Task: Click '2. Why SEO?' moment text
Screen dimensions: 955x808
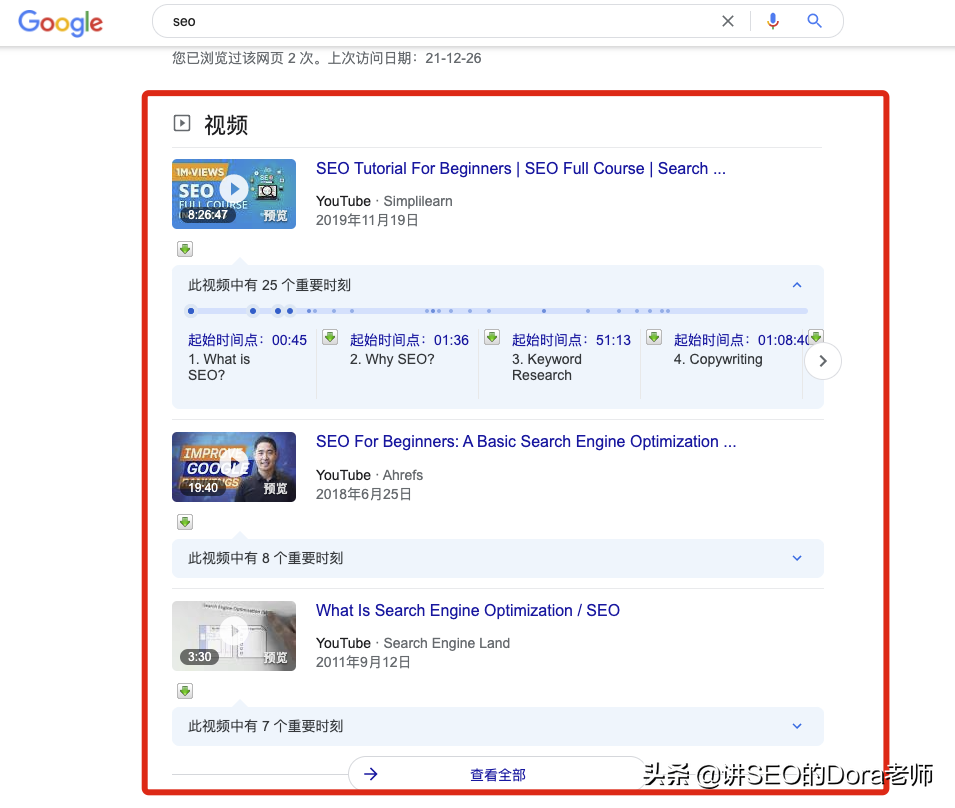Action: click(392, 359)
